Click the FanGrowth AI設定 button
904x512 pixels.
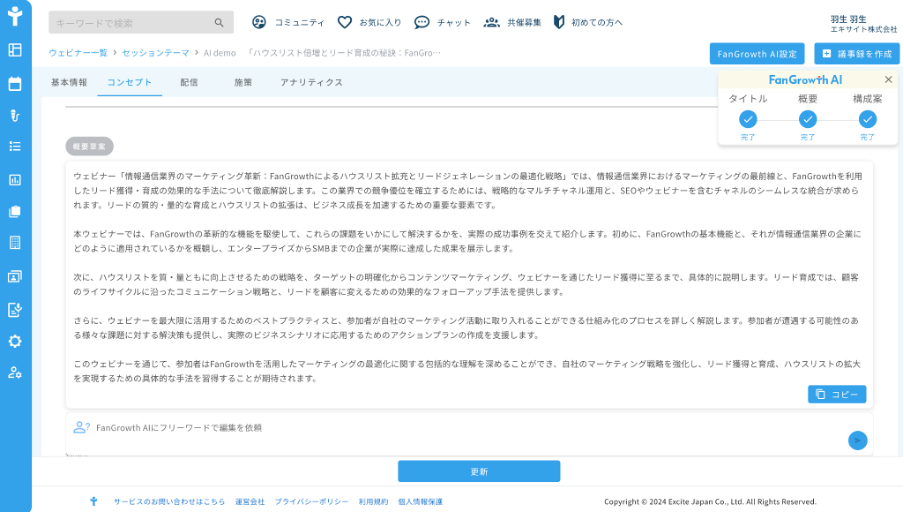(x=757, y=54)
